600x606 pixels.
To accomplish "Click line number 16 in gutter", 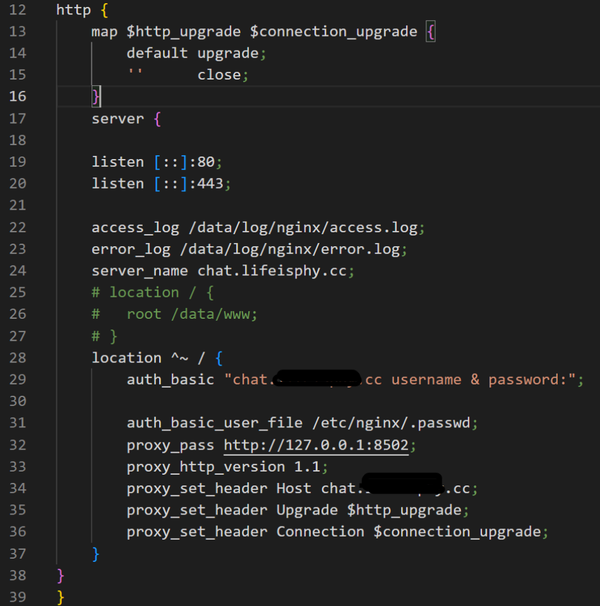I will pyautogui.click(x=18, y=96).
